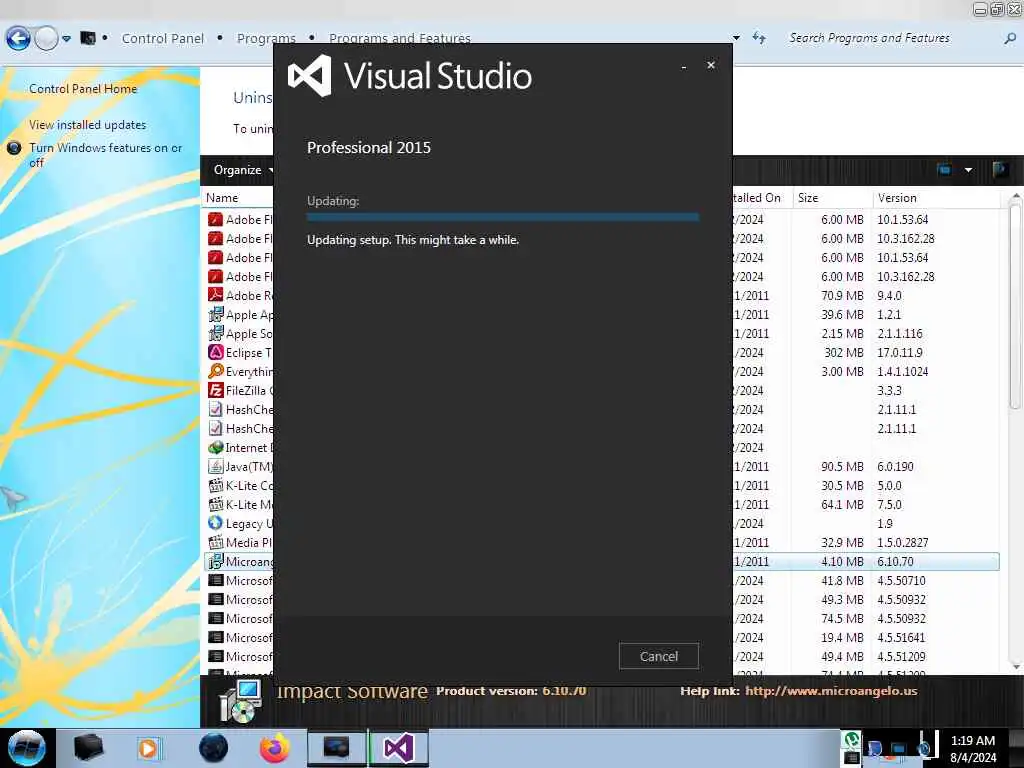Open help via the toolbar help icon
Screen dimensions: 1024x768
1000,170
